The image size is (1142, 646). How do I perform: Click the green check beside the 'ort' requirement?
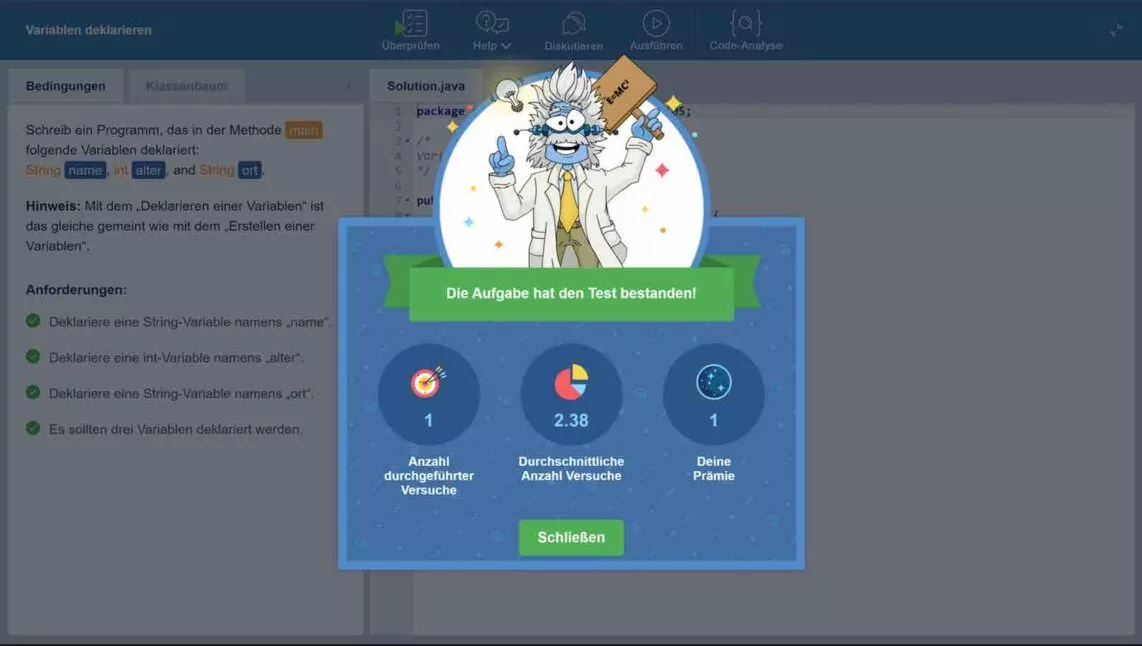pos(33,392)
